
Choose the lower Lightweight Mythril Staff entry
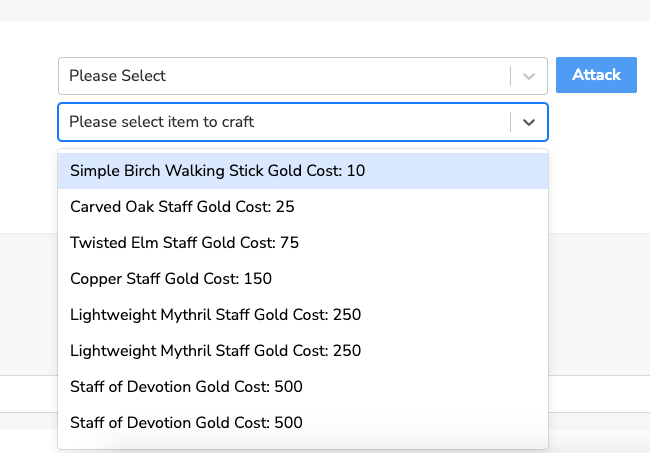[x=303, y=351]
